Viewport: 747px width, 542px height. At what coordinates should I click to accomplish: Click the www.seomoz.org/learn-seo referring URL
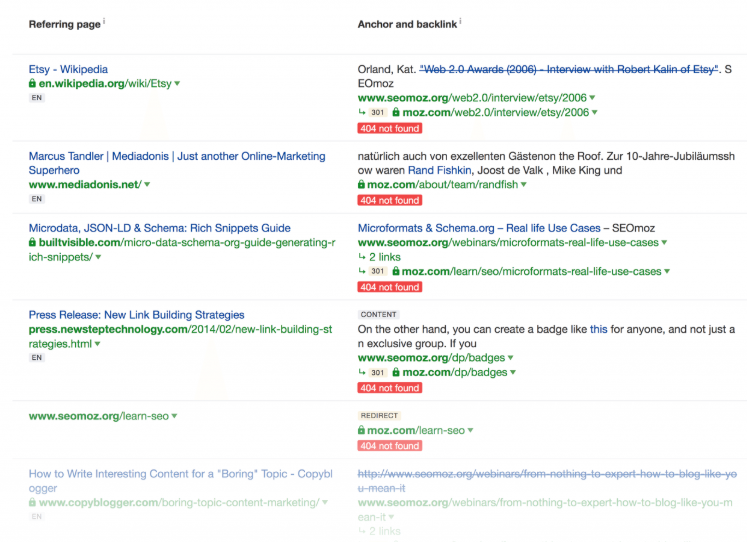click(x=99, y=416)
